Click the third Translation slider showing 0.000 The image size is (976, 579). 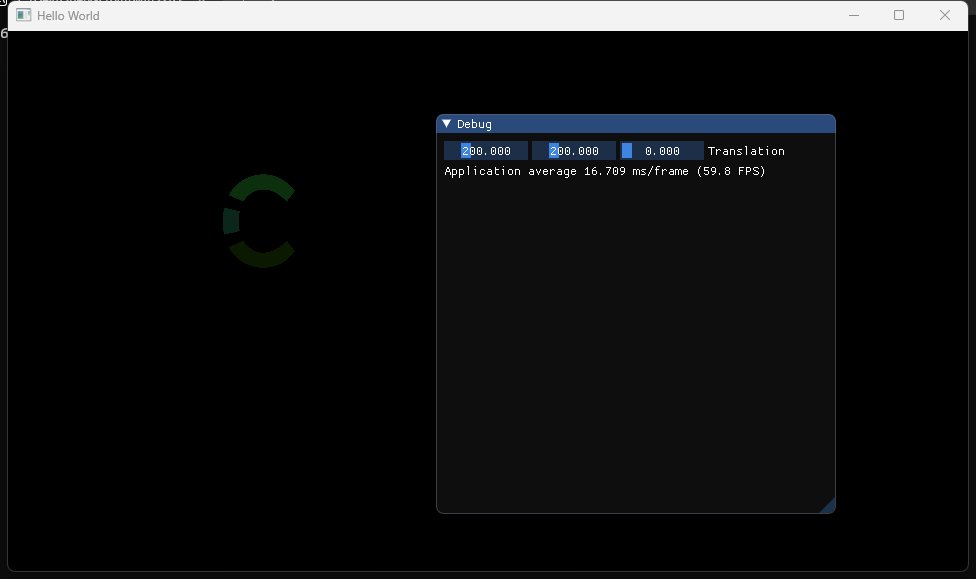[x=662, y=151]
